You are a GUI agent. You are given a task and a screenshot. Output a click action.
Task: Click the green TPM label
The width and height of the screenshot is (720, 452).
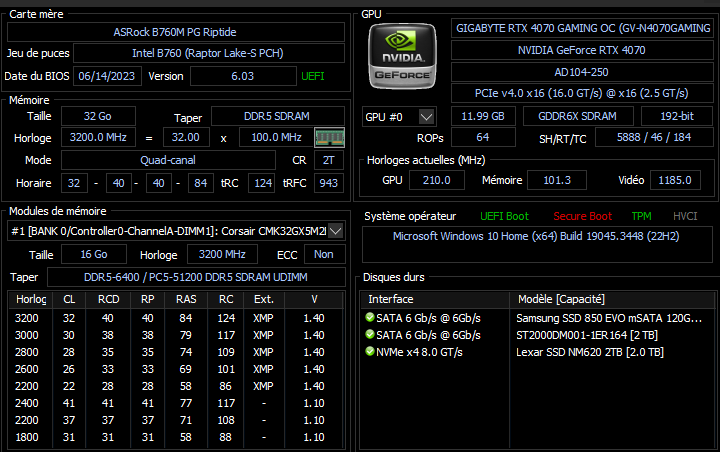pyautogui.click(x=641, y=216)
